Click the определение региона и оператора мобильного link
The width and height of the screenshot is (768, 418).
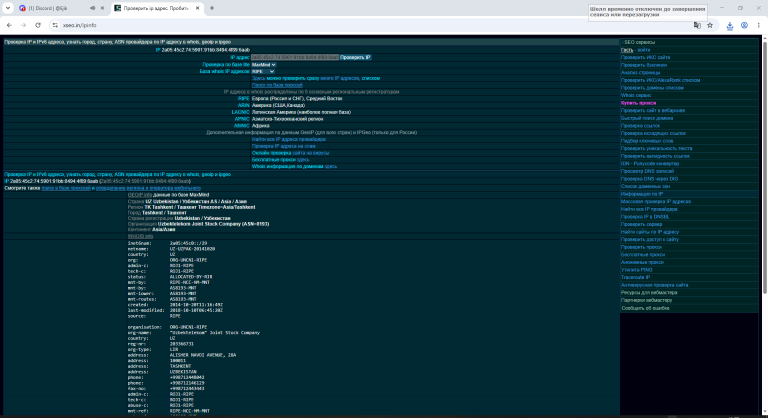tap(148, 188)
